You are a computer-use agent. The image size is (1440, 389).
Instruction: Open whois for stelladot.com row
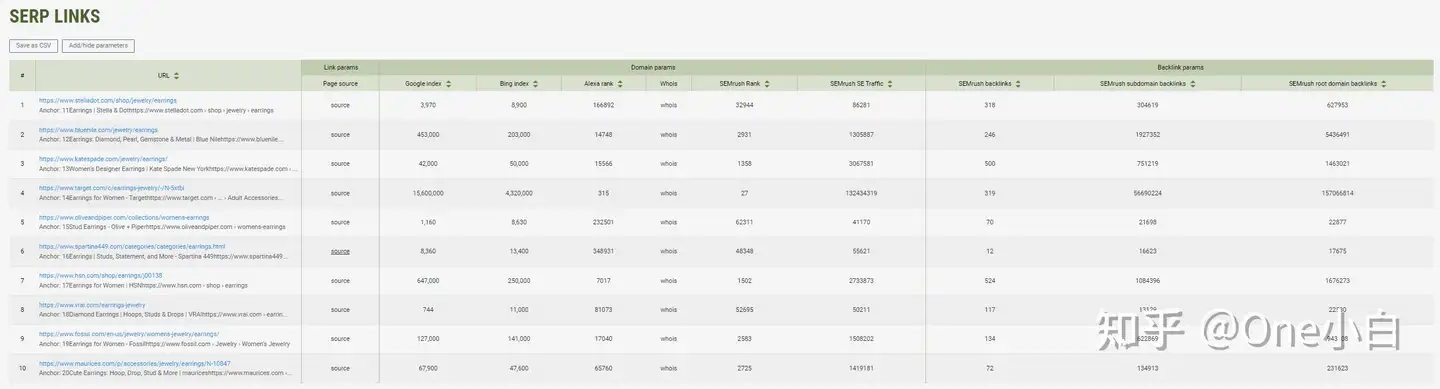pyautogui.click(x=668, y=105)
